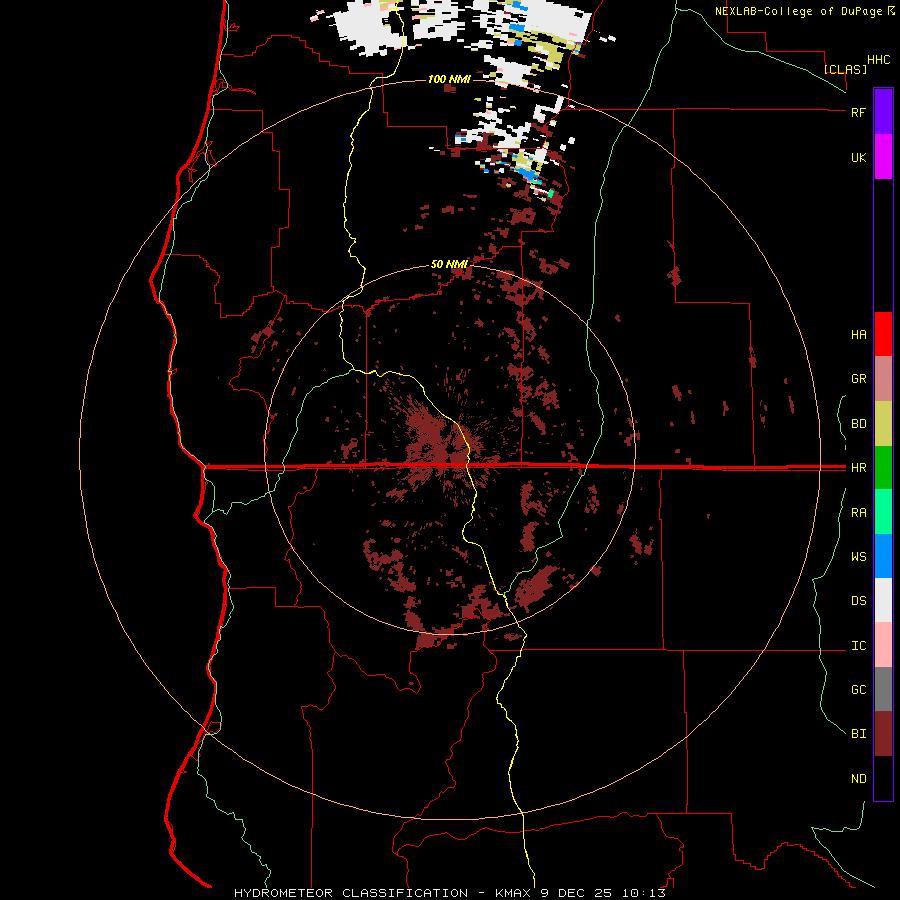Click the BD yellow legend swatch

click(x=883, y=424)
